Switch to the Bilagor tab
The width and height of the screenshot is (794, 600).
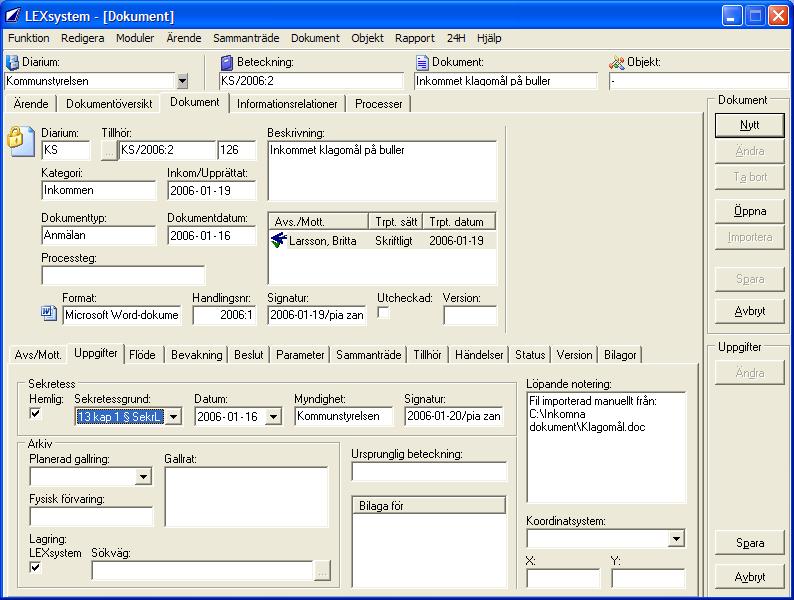pyautogui.click(x=620, y=355)
